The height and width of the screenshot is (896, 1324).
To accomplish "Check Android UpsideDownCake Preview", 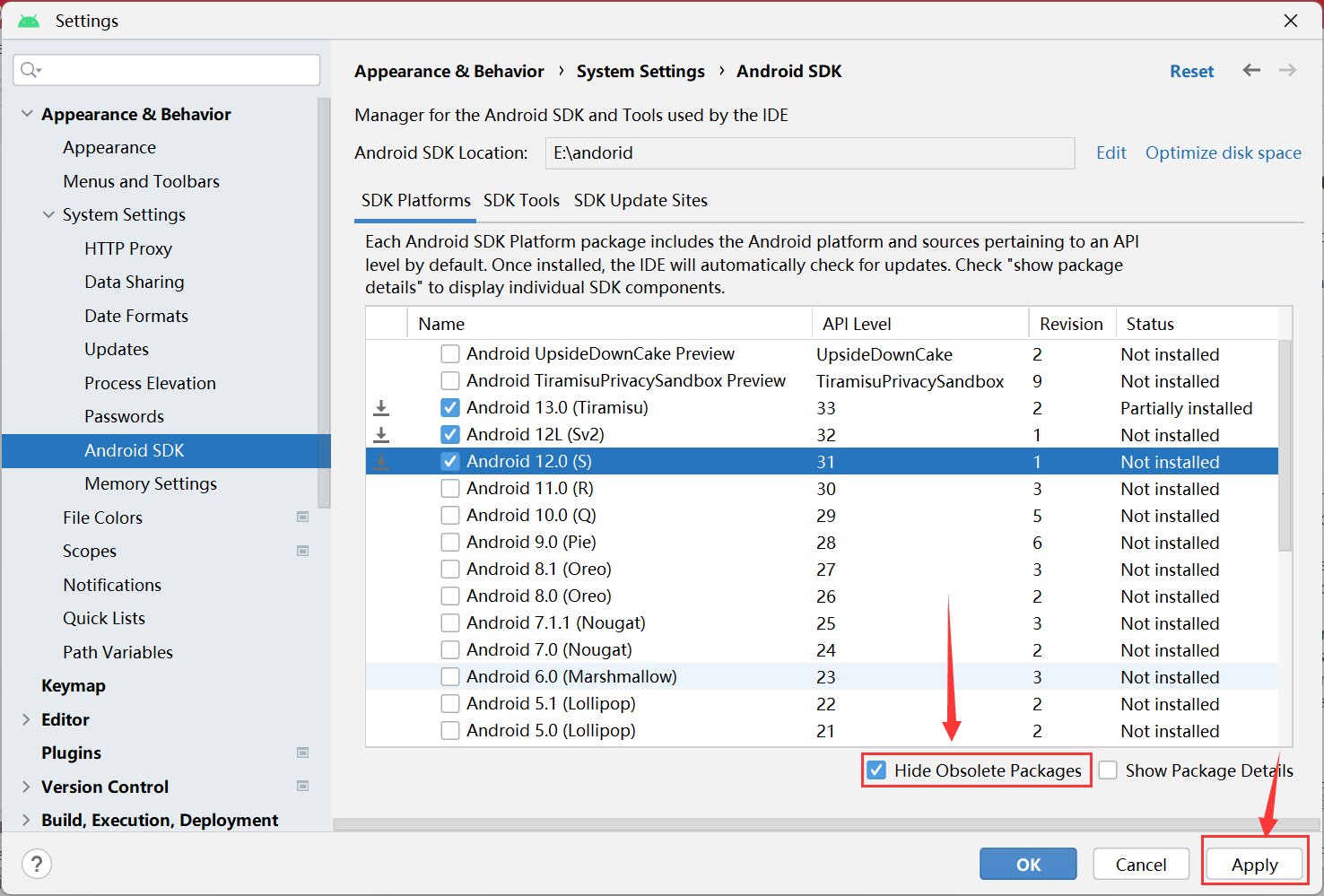I will pos(450,354).
